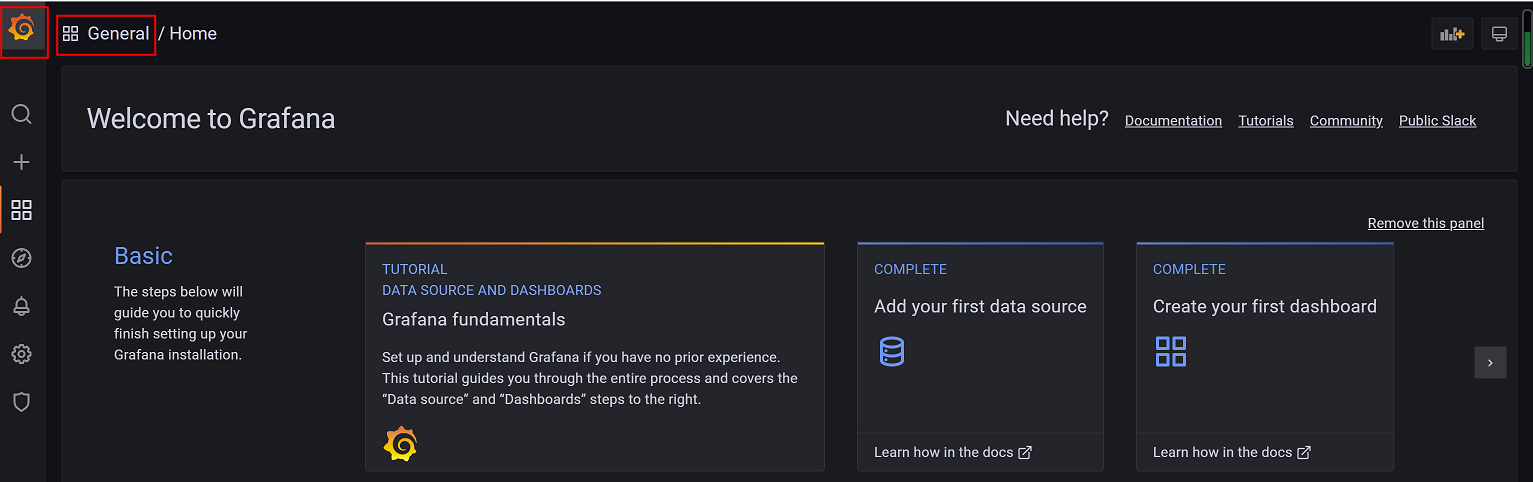Expand next setup steps with right chevron
This screenshot has width=1533, height=482.
click(1489, 362)
